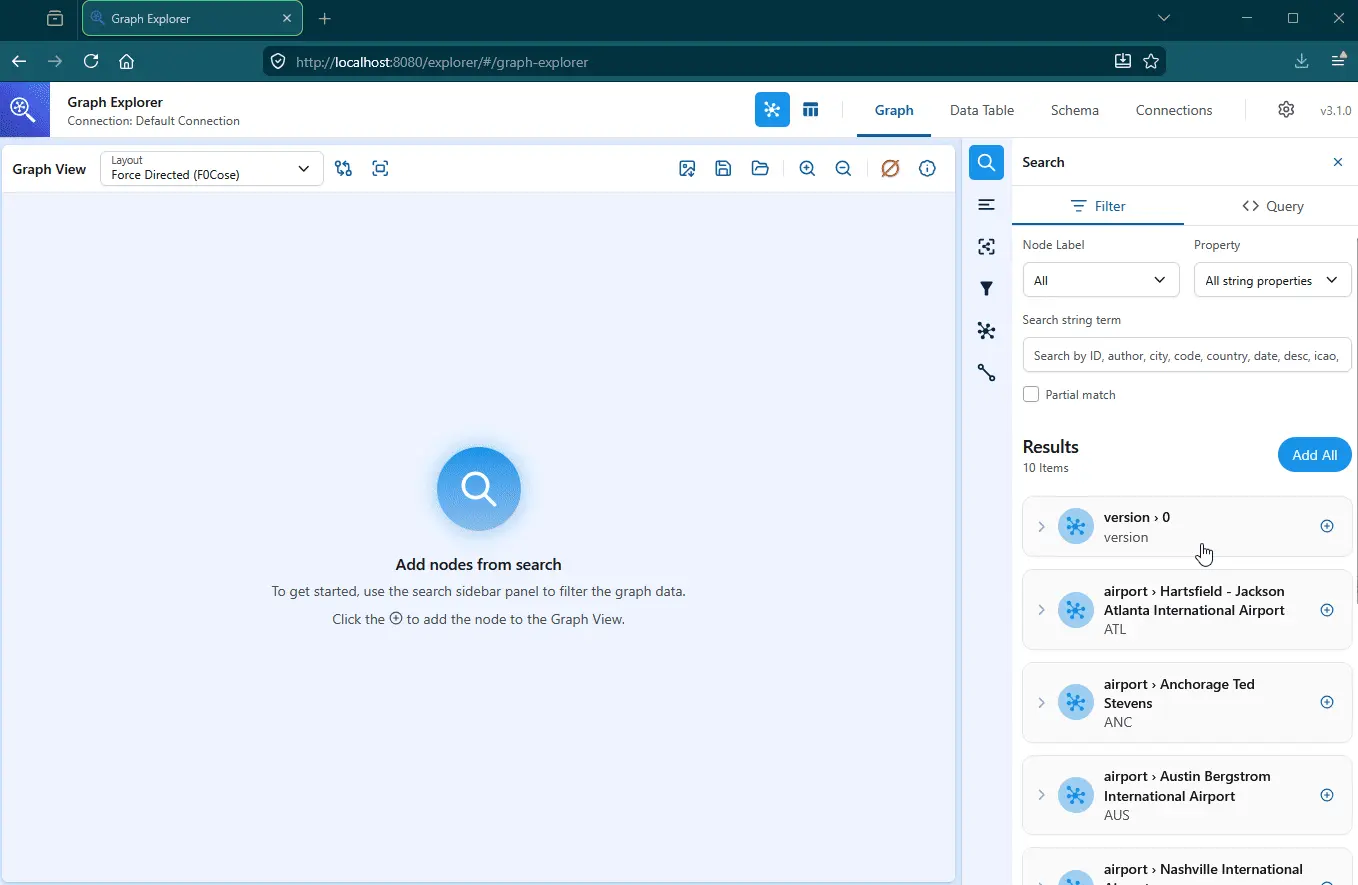Select the 'AUS' airport code text
1358x885 pixels.
tap(1117, 815)
